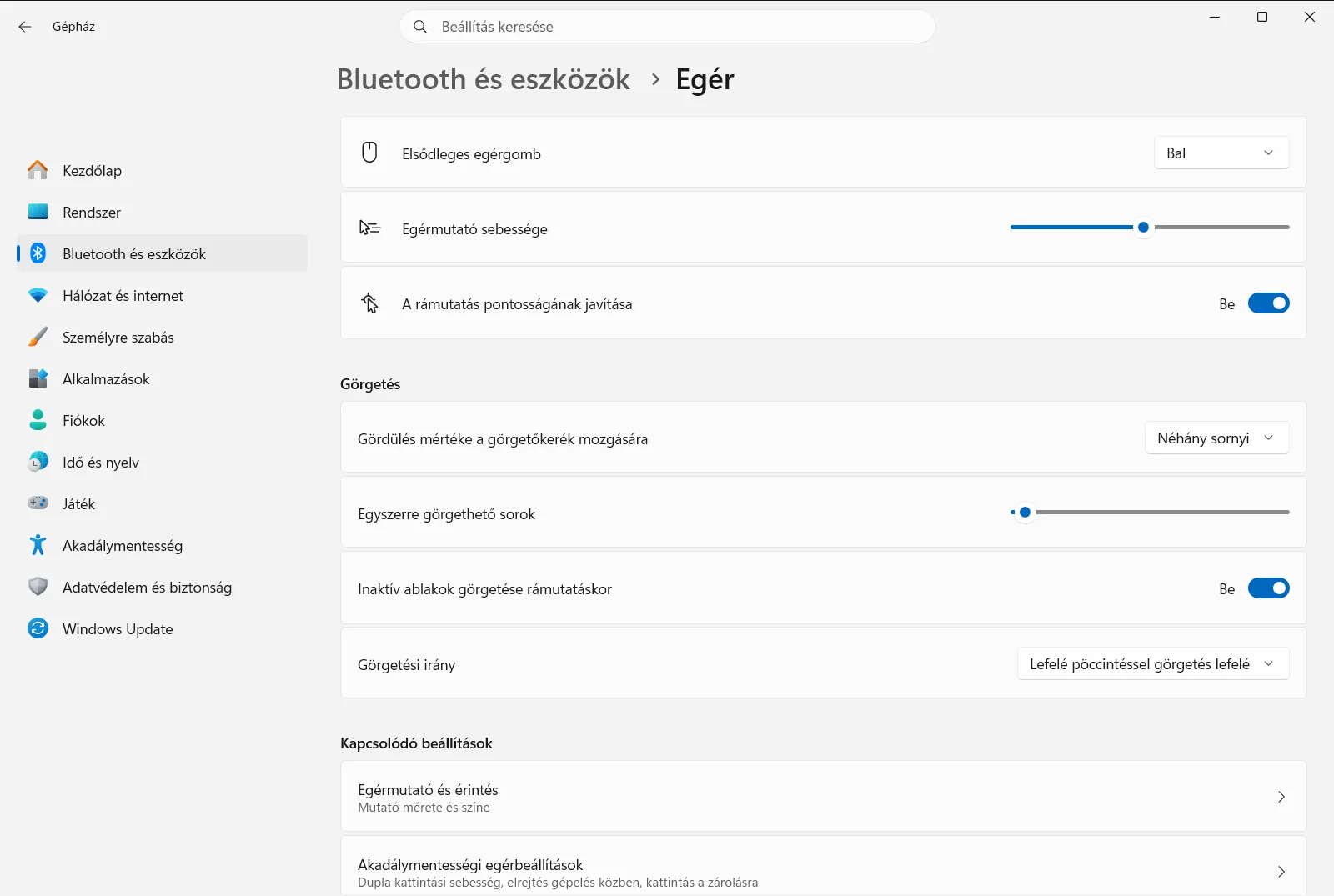The height and width of the screenshot is (896, 1334).
Task: Click the Beállítás keresése search field
Action: 667,27
